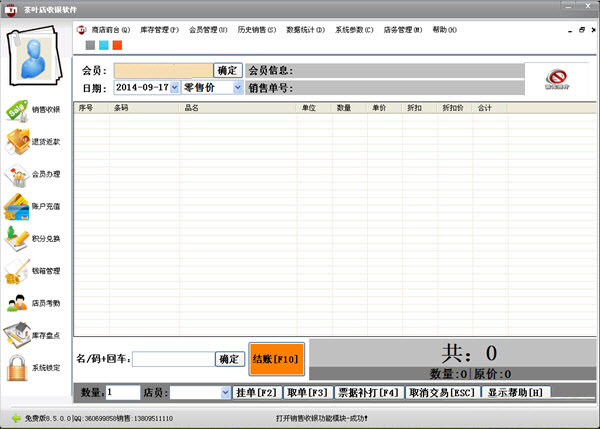The height and width of the screenshot is (429, 600).
Task: Click the 条码 column header
Action: tap(144, 108)
